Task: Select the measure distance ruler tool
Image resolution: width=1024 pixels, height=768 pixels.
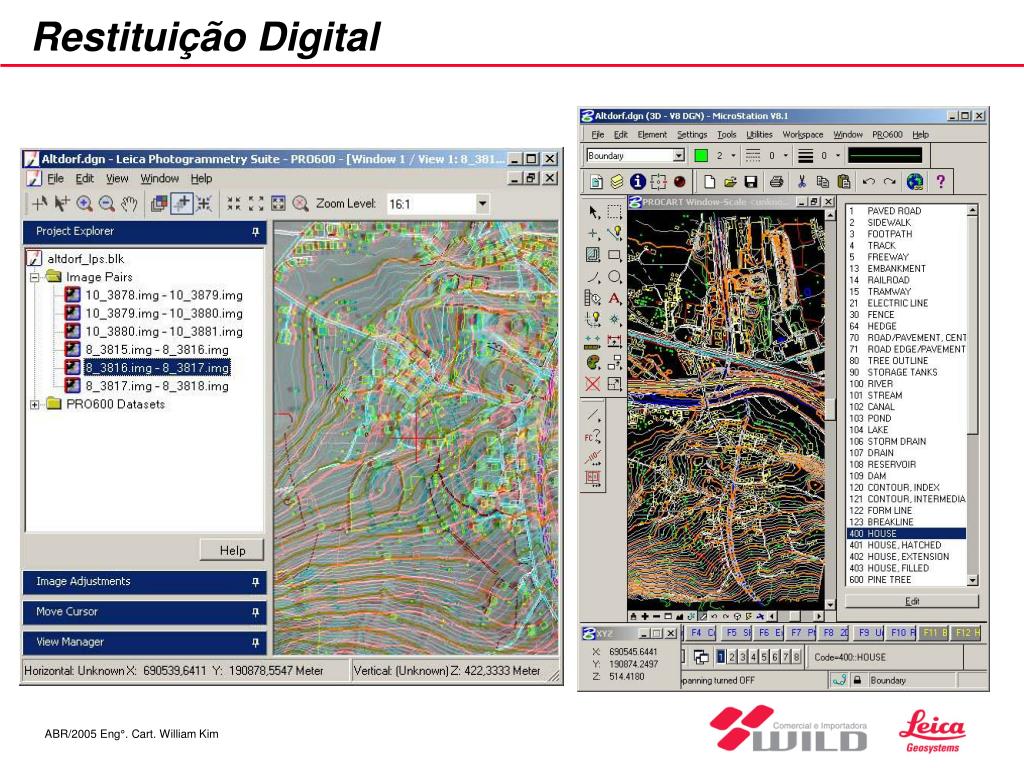Action: pos(593,341)
